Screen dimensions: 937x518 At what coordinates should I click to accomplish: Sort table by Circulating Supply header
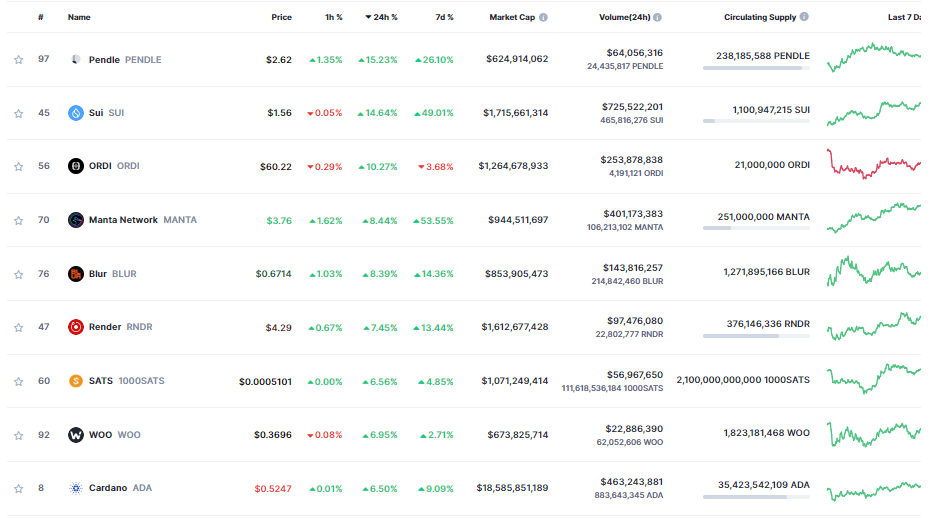[760, 17]
